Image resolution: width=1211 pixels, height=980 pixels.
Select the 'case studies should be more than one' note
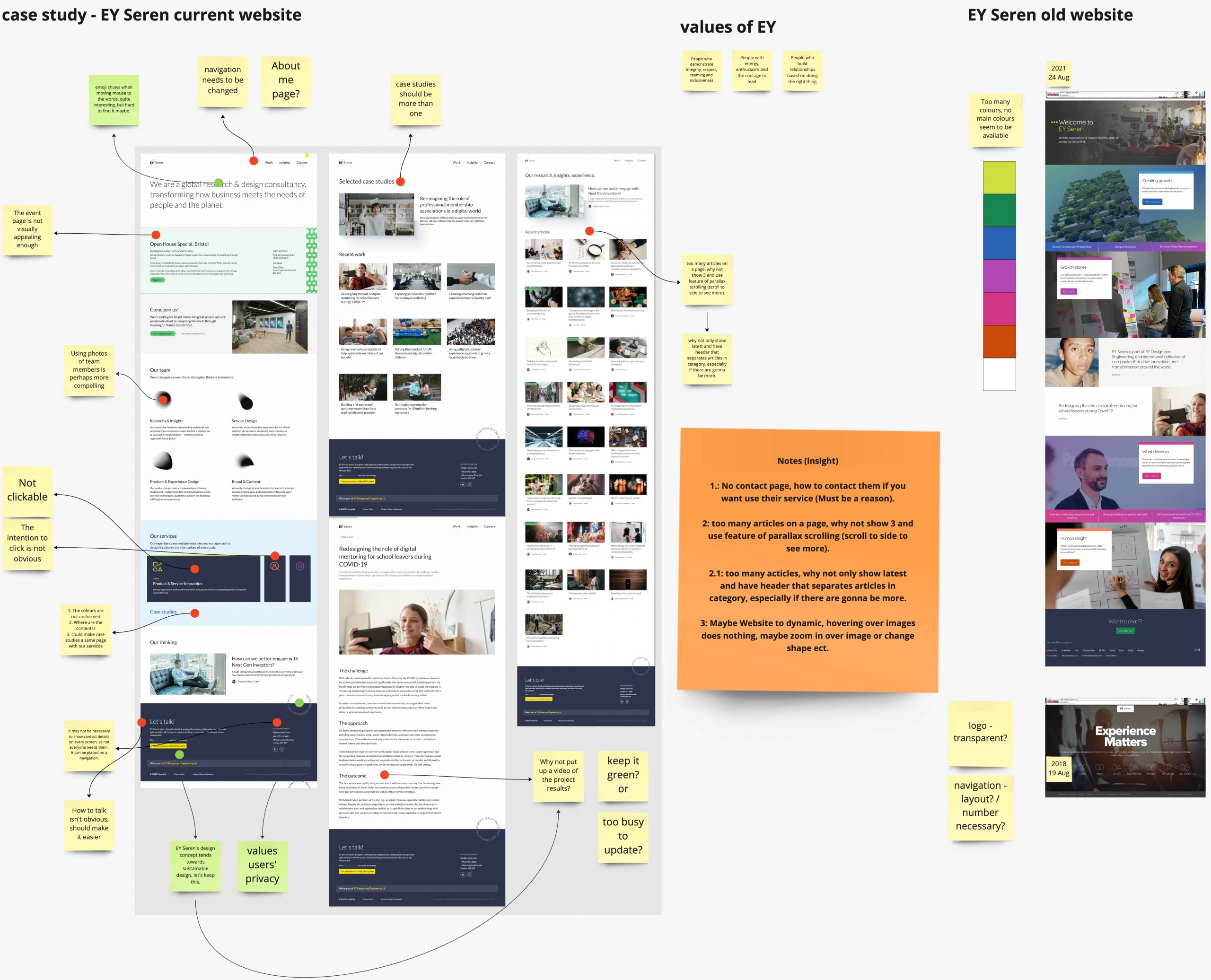pos(415,99)
